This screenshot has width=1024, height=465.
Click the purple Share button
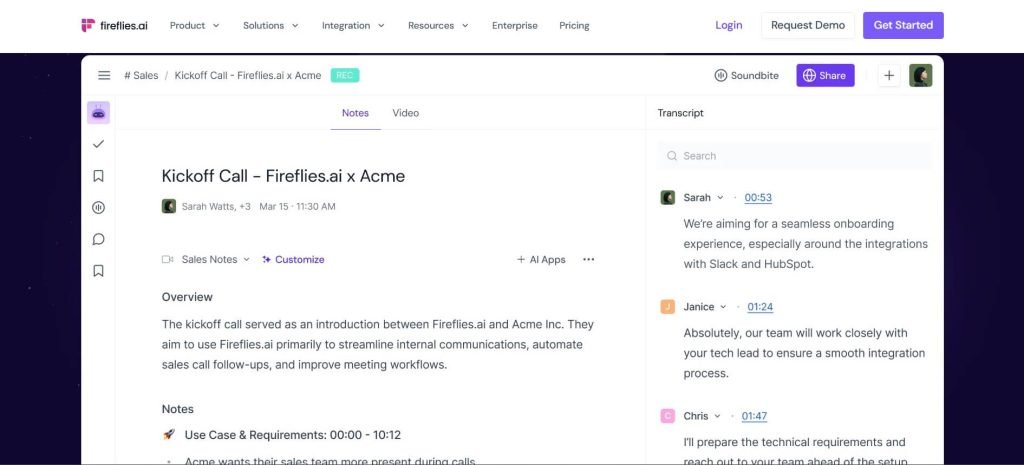pyautogui.click(x=825, y=75)
